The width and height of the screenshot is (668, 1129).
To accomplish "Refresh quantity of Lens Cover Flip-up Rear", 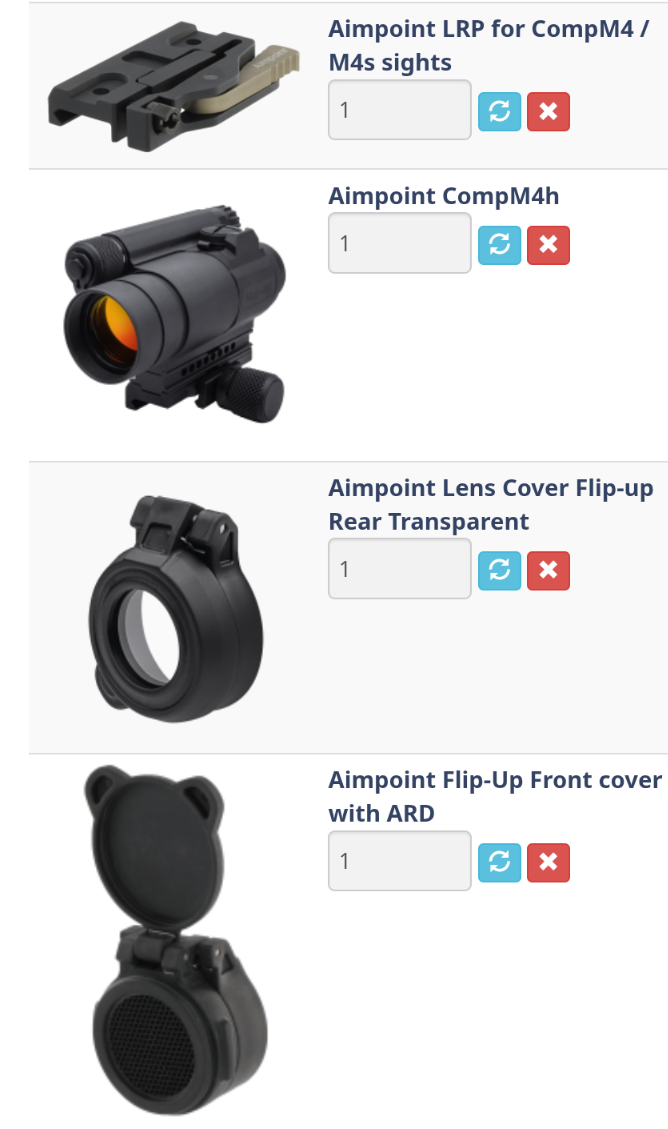I will coord(499,570).
